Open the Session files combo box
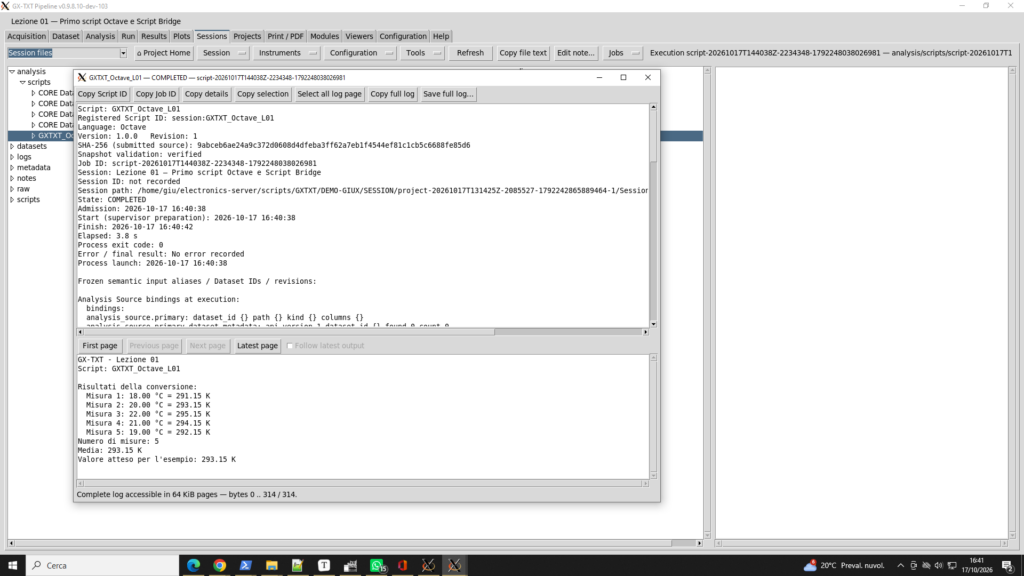 pos(67,53)
